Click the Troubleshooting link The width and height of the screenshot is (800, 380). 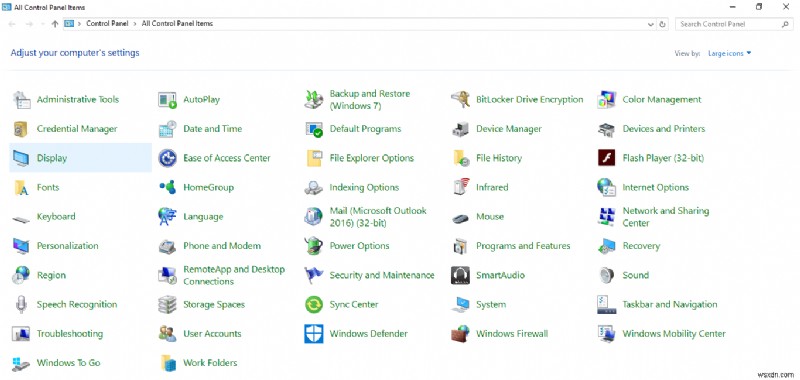pos(69,334)
